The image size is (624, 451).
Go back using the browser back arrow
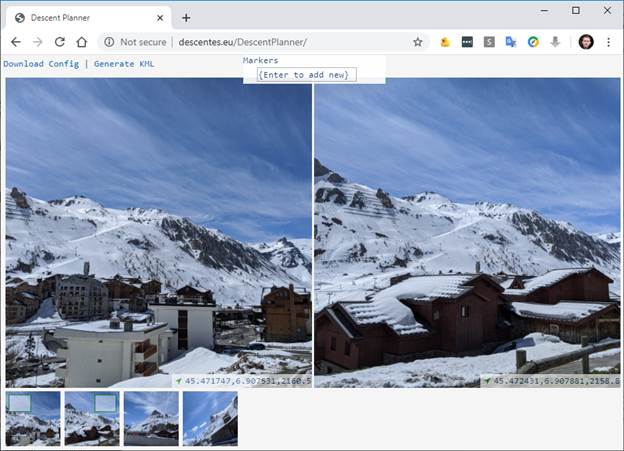[x=16, y=42]
